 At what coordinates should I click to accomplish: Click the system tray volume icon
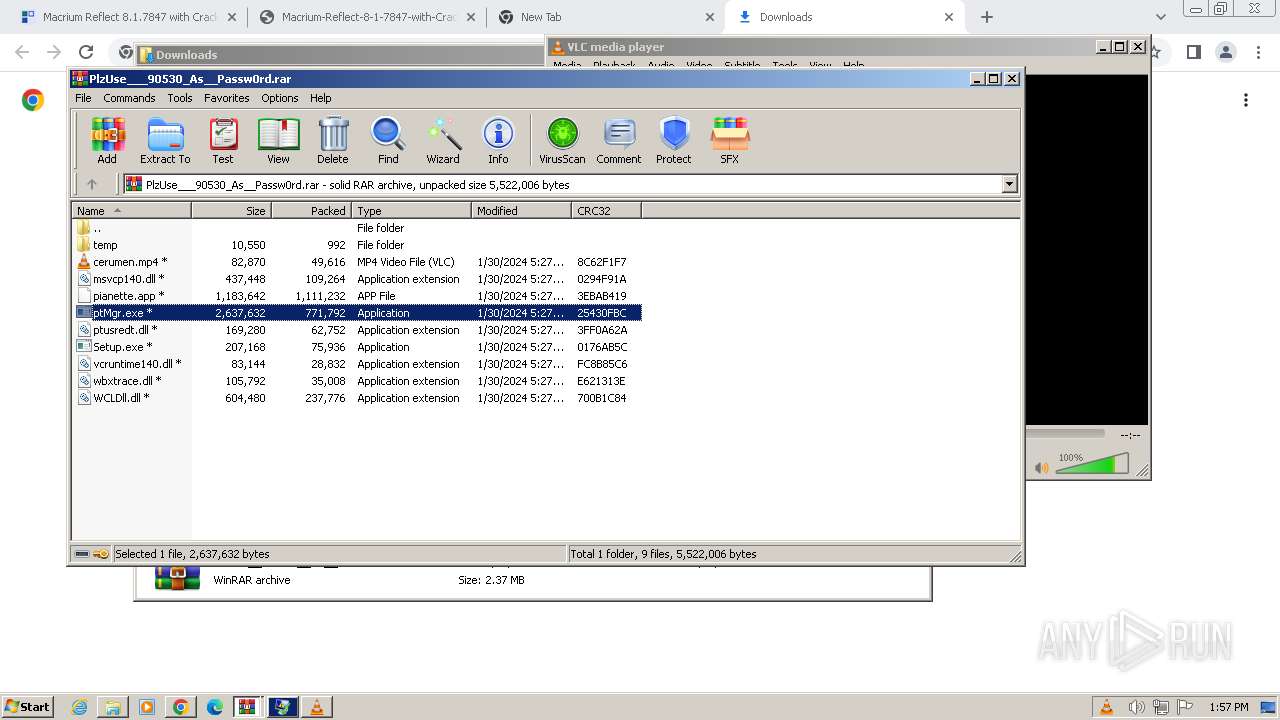[x=1136, y=707]
